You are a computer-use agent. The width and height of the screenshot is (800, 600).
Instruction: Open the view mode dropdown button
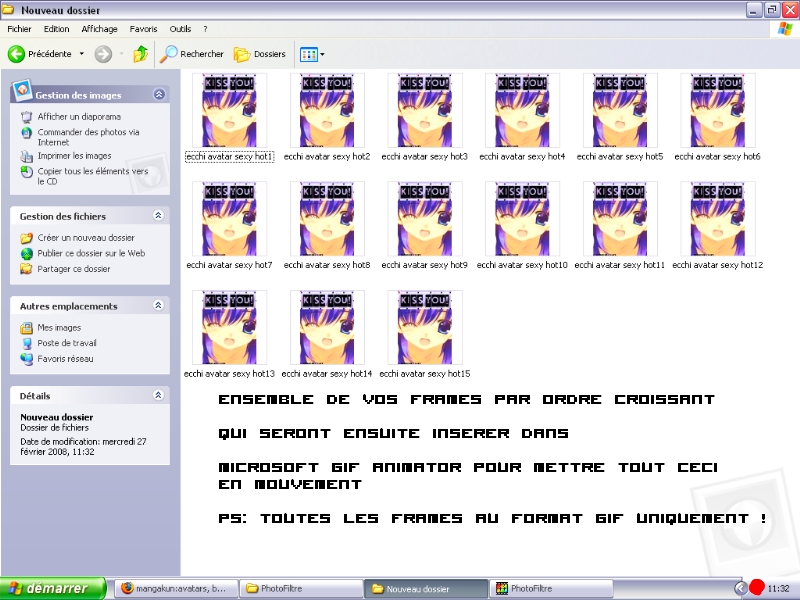[312, 54]
